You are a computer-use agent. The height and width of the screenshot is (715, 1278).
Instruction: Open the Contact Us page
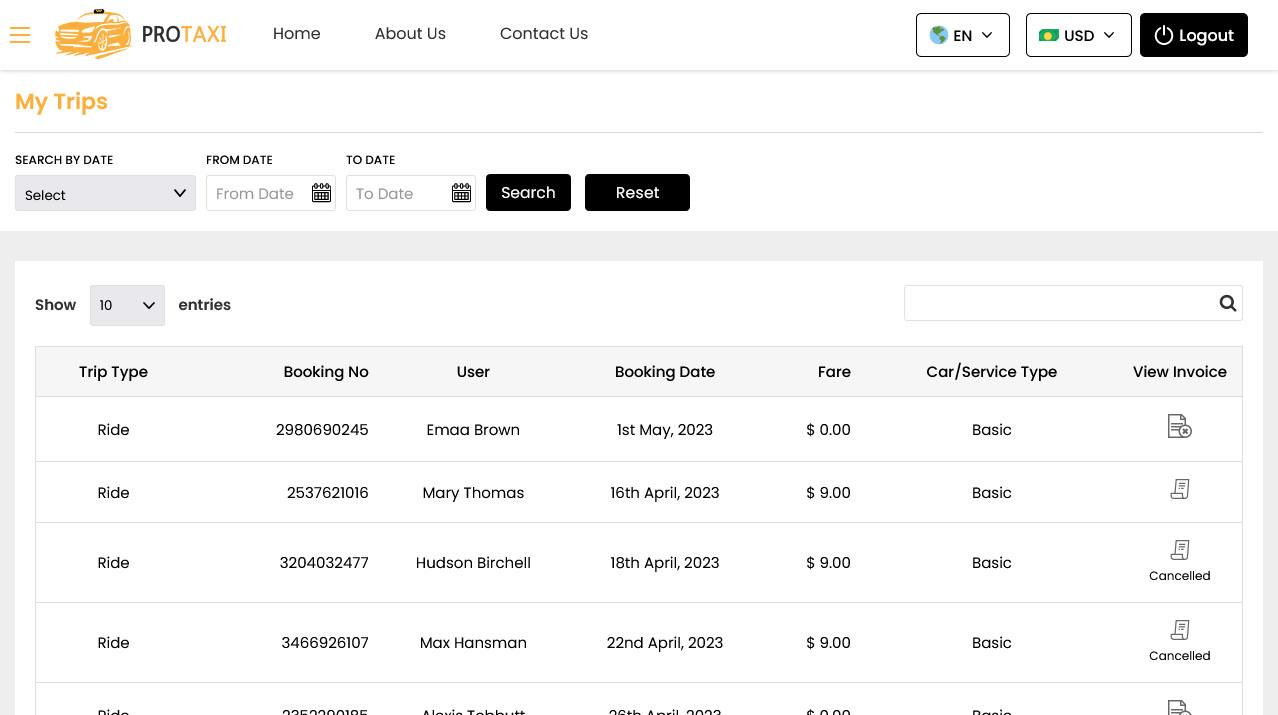point(544,33)
